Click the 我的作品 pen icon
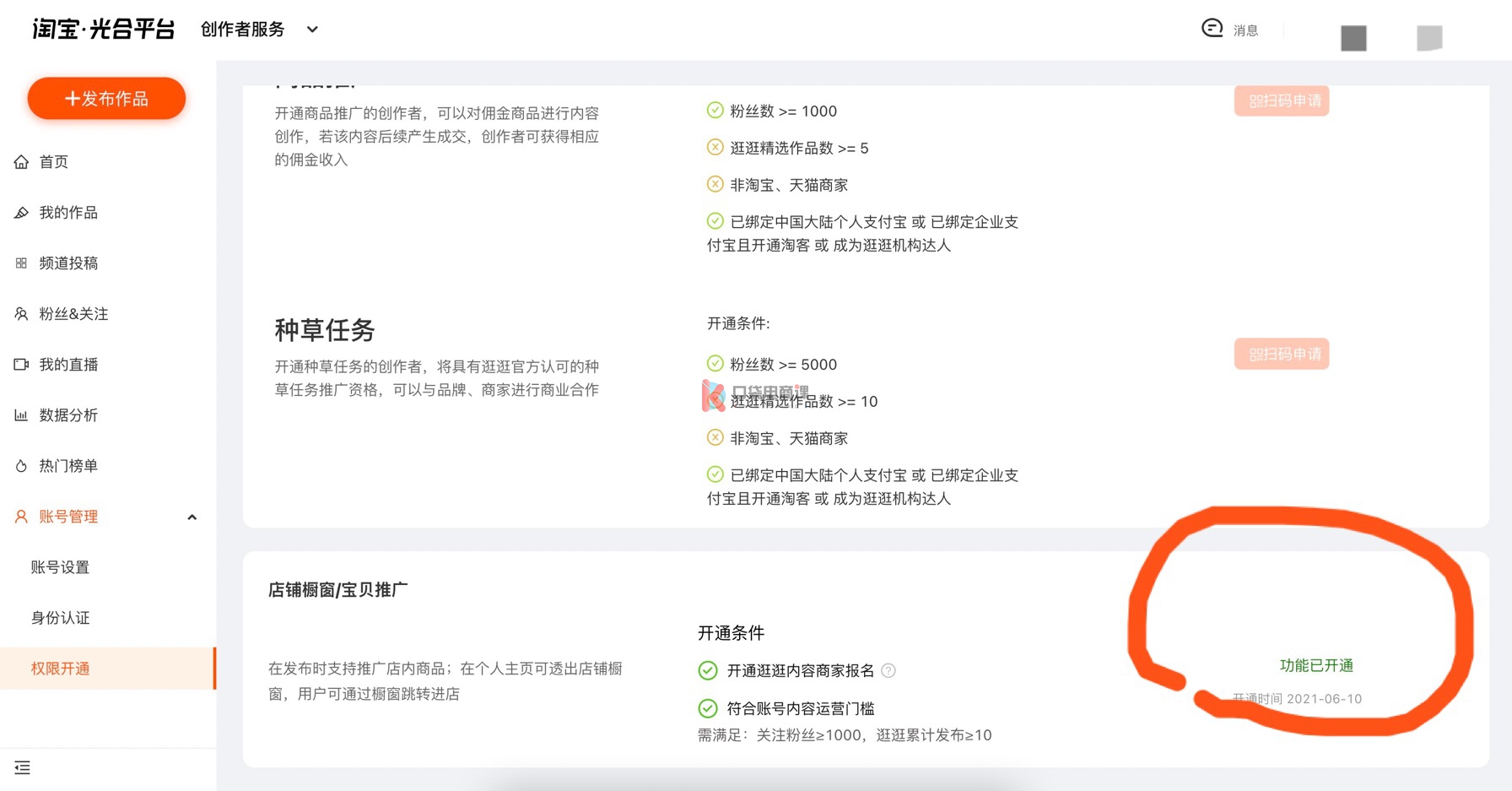Screen dimensions: 1512x791 point(21,213)
